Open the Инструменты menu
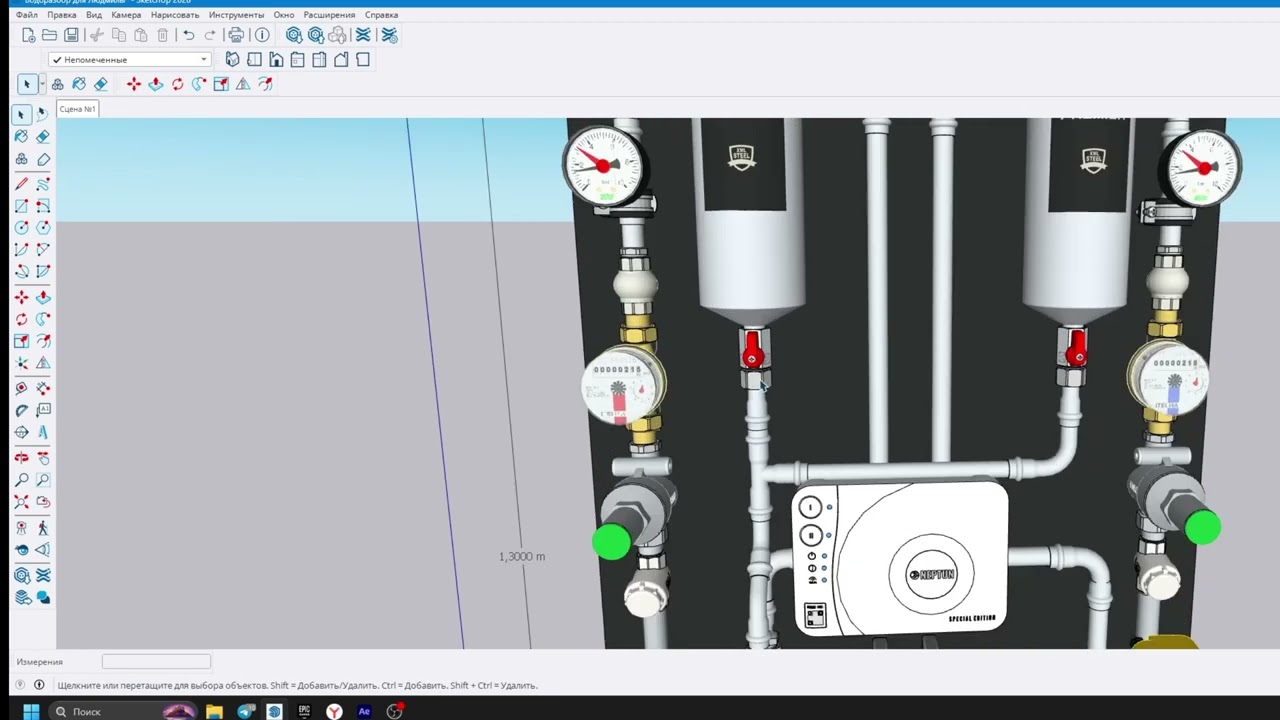Screen dimensions: 1280x720 pos(237,15)
